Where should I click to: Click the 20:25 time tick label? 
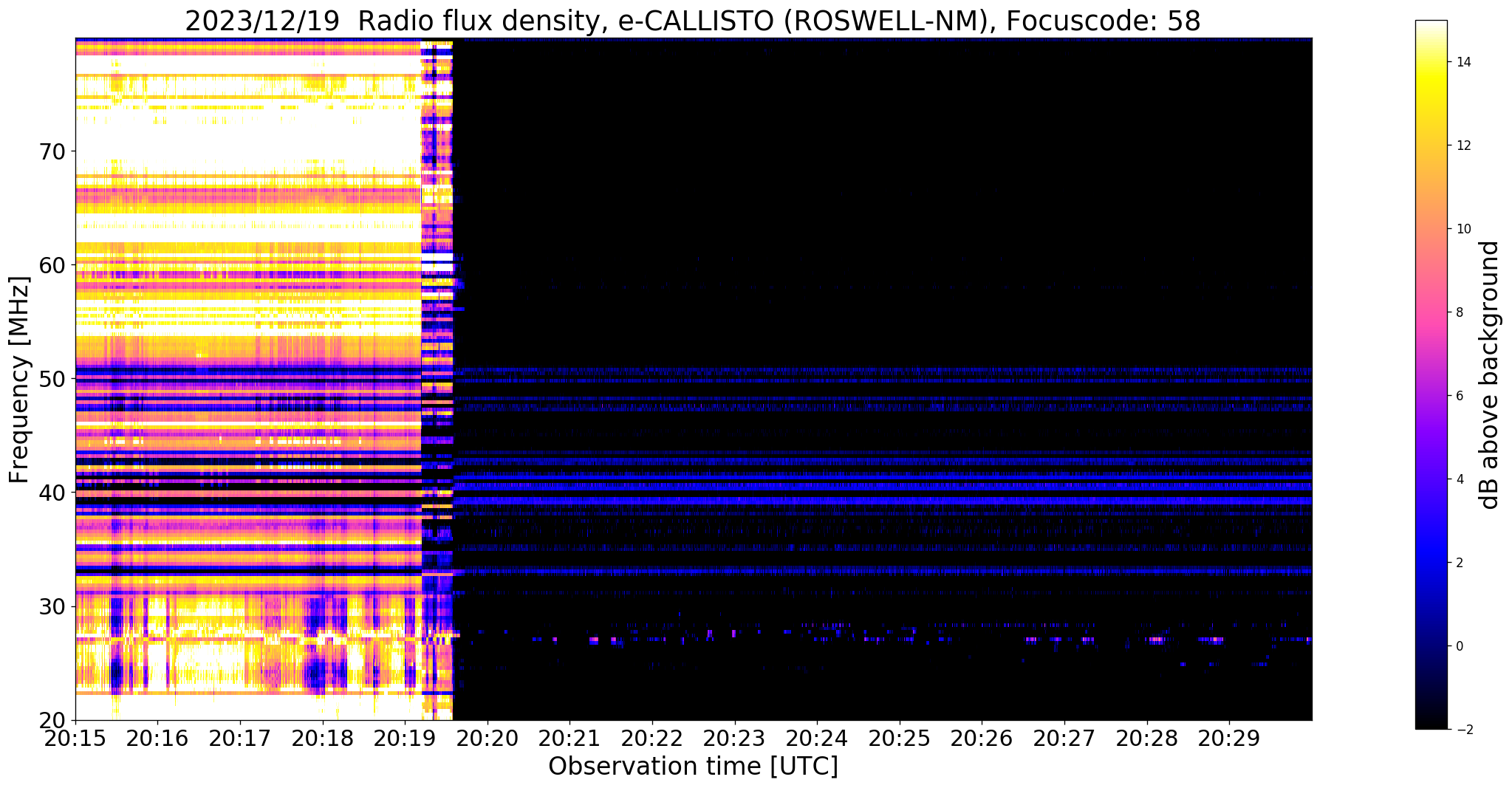tap(900, 737)
